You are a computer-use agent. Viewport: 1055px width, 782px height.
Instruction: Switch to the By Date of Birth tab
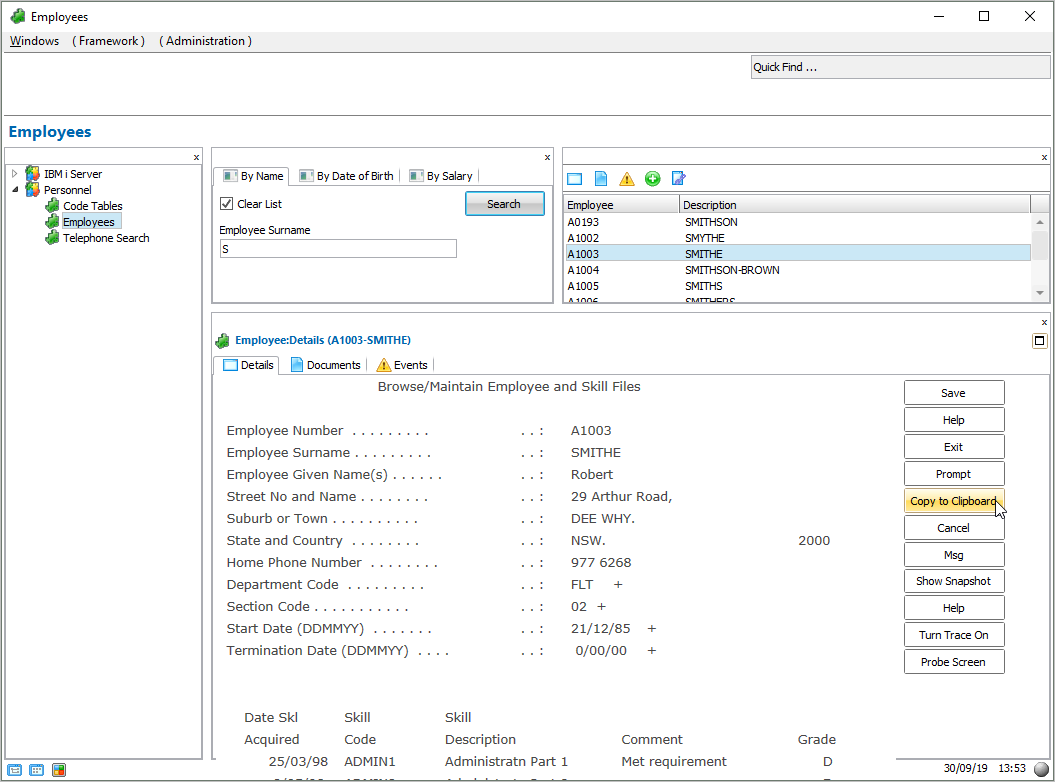[347, 176]
